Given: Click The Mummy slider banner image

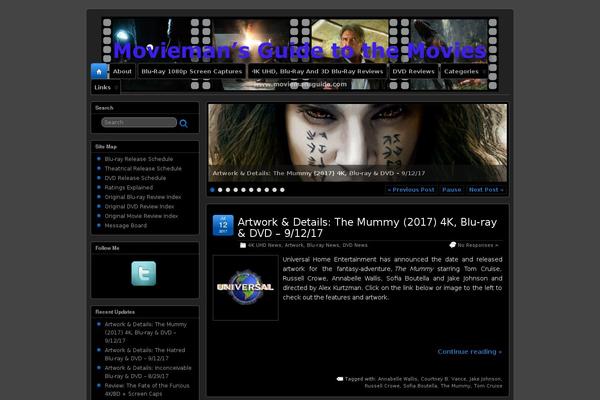Looking at the screenshot, I should point(357,142).
